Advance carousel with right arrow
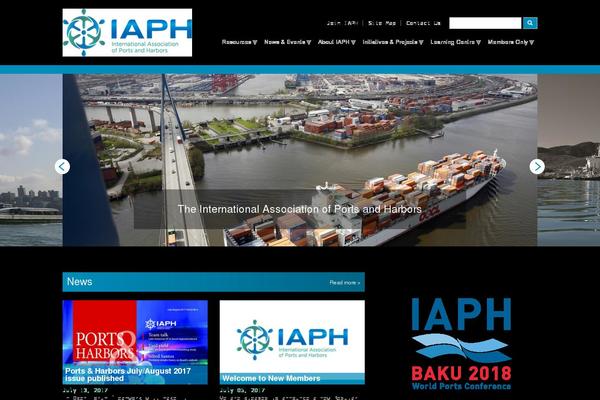The height and width of the screenshot is (400, 600). pos(537,167)
